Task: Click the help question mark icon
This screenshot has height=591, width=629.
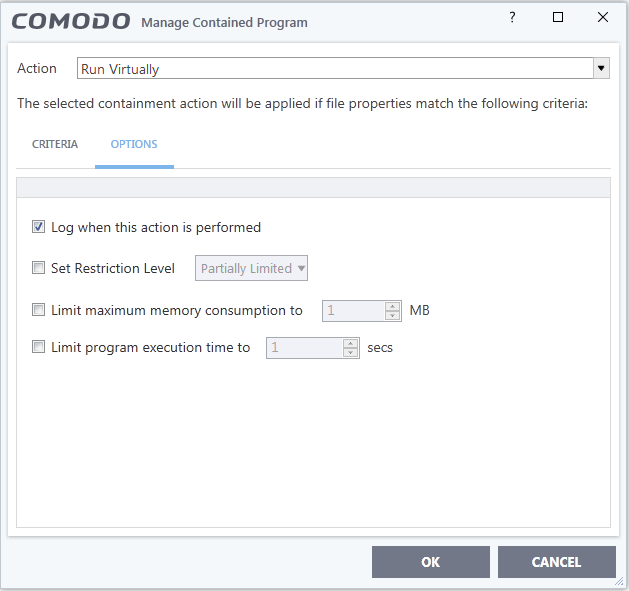Action: point(512,17)
